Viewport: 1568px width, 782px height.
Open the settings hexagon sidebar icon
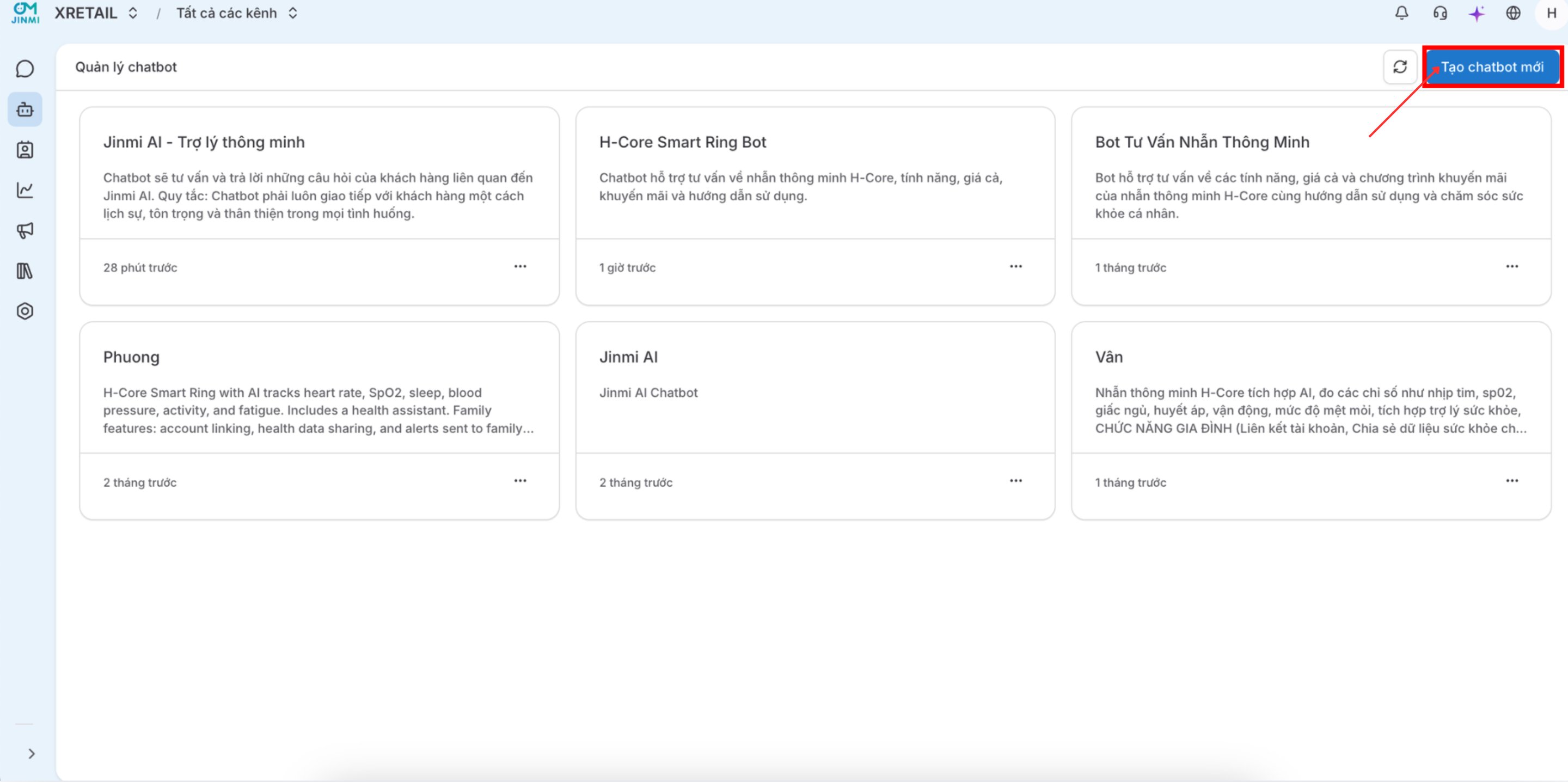coord(24,311)
